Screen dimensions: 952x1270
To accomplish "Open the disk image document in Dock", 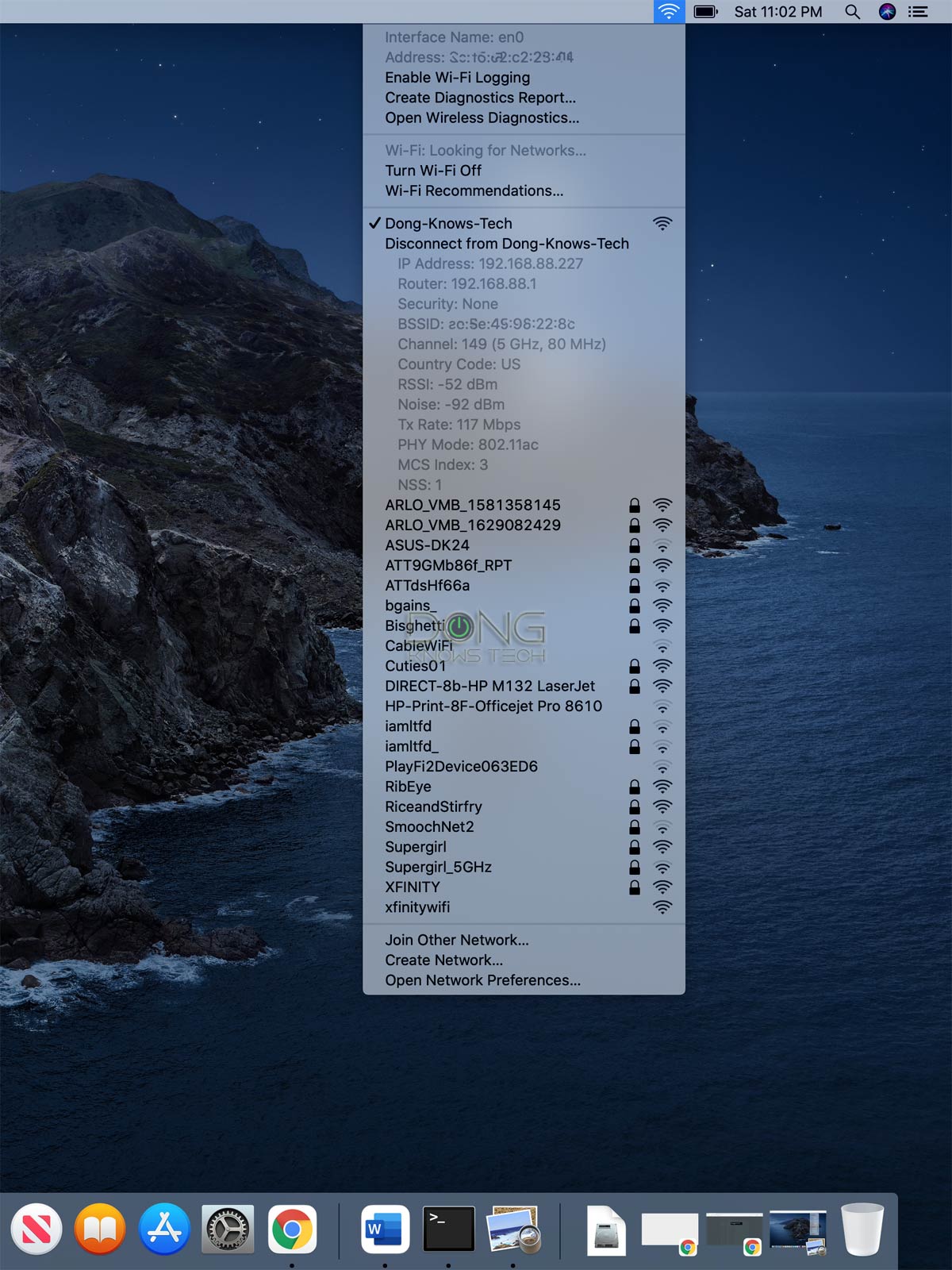I will click(x=606, y=1230).
